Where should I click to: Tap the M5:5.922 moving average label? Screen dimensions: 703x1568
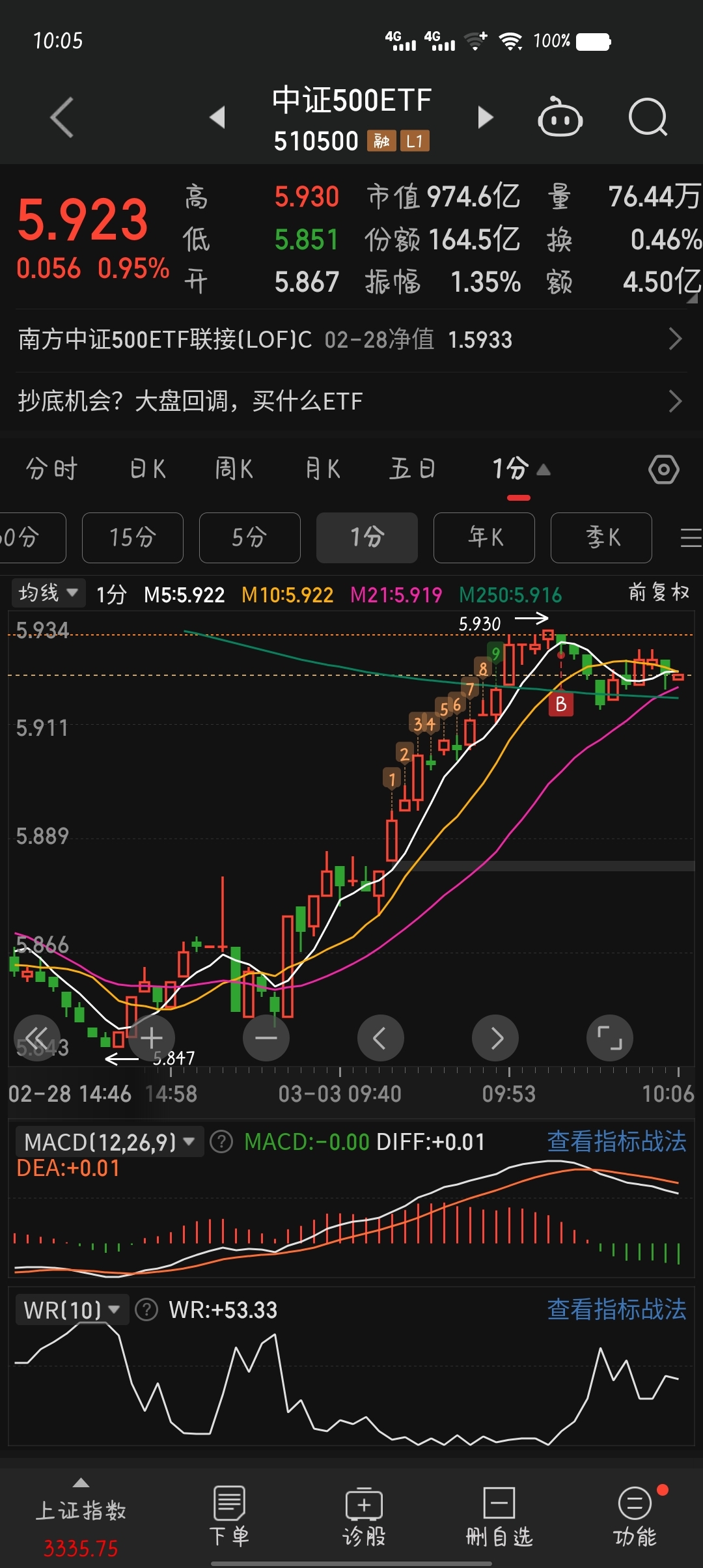(x=184, y=595)
